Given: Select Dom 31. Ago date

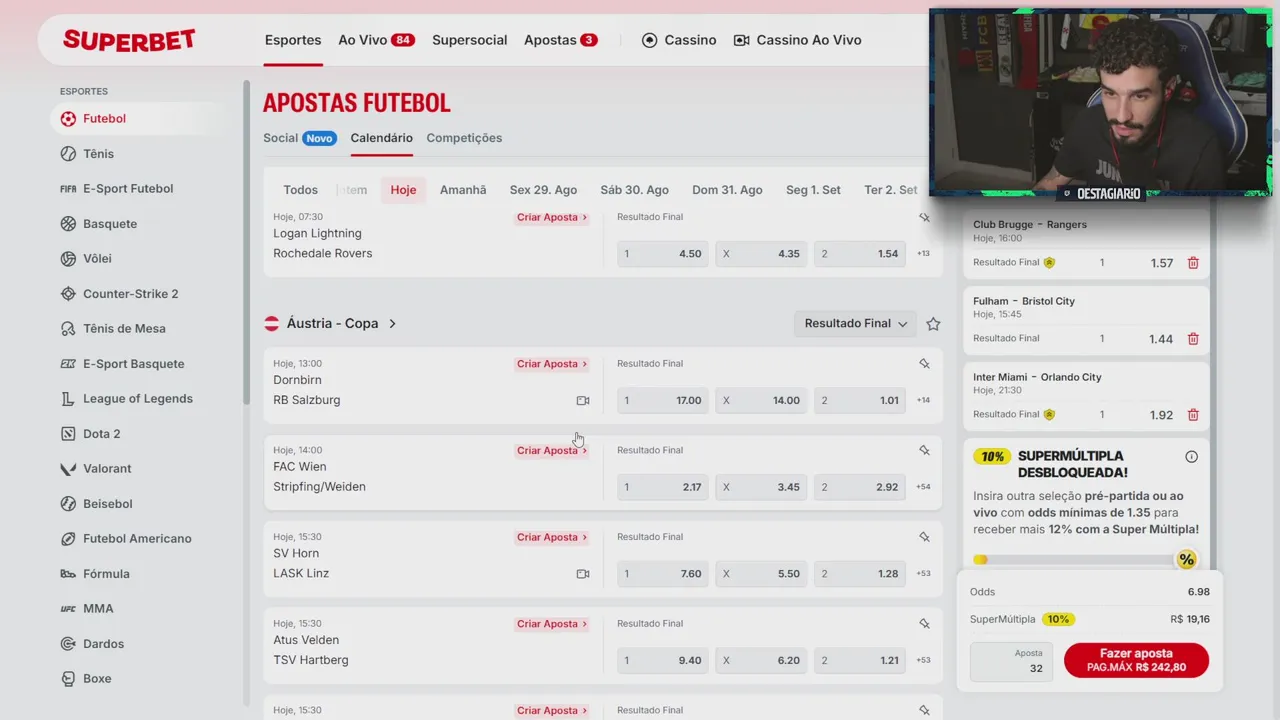Looking at the screenshot, I should tap(727, 190).
